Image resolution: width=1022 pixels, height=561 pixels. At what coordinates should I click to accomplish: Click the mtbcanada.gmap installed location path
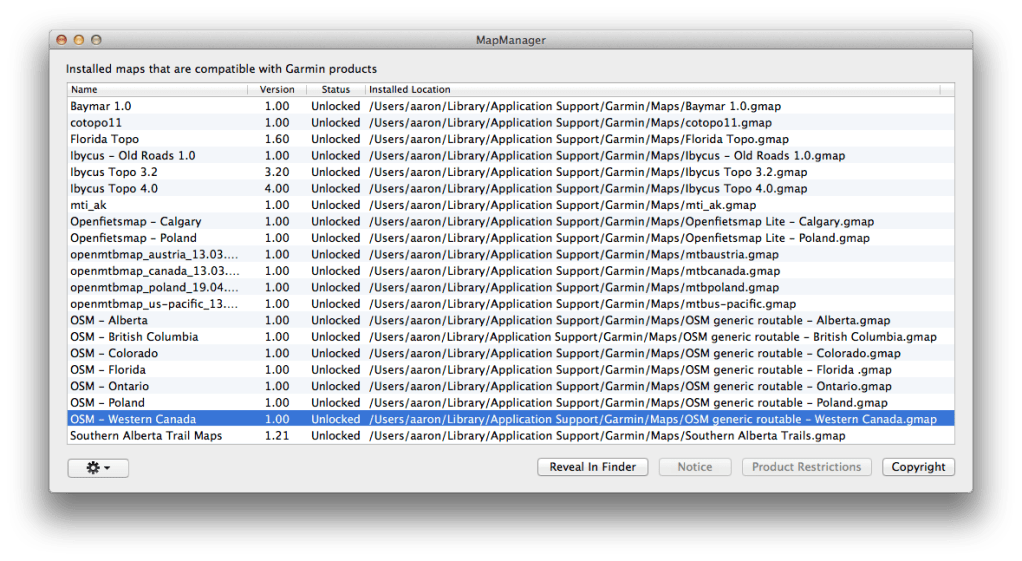[574, 271]
